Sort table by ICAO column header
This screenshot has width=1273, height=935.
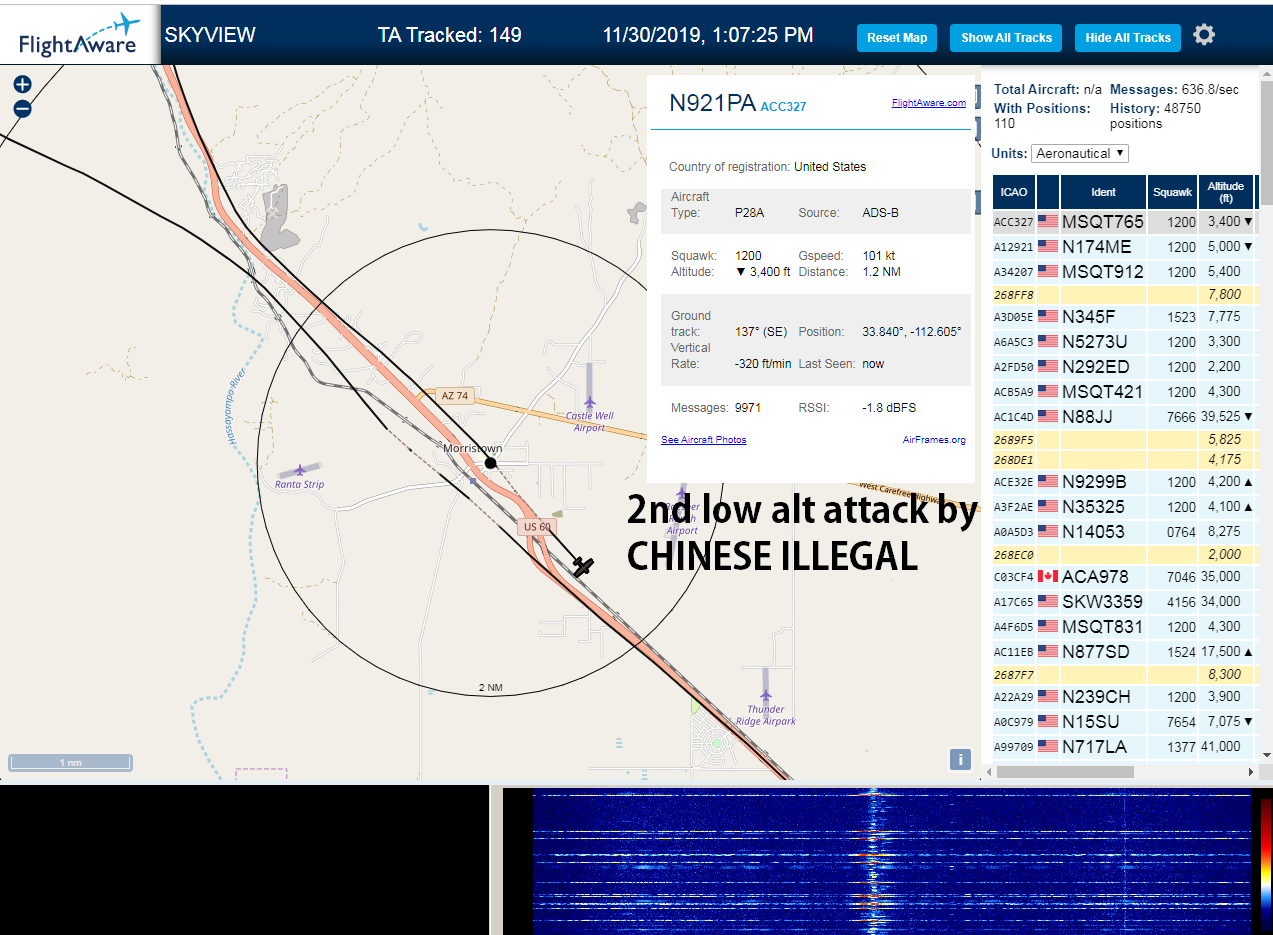coord(1014,192)
